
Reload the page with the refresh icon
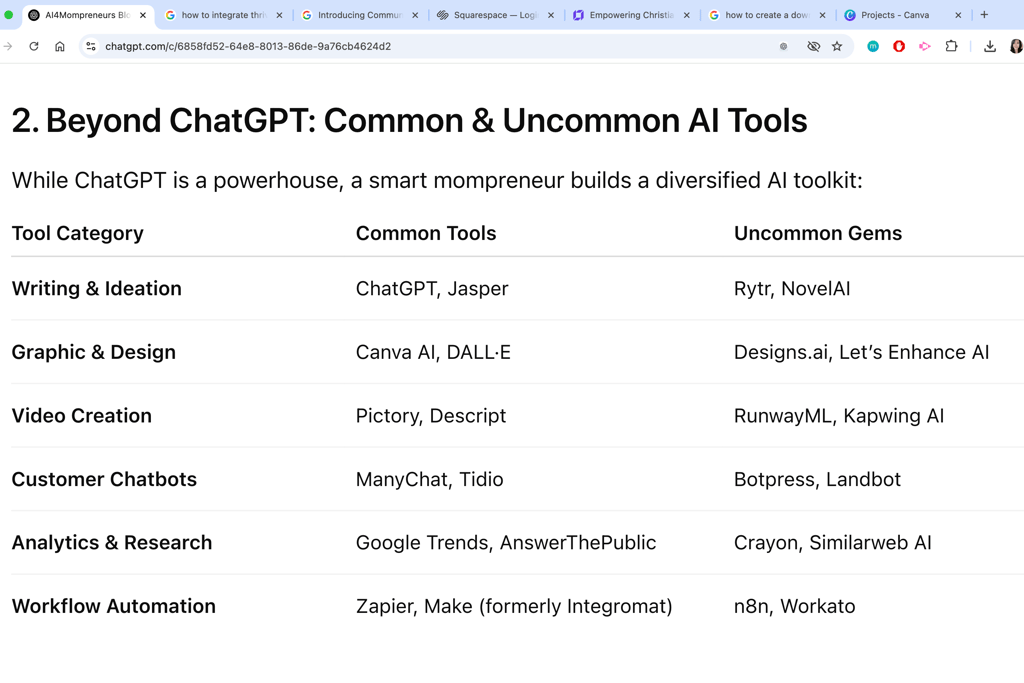point(34,46)
